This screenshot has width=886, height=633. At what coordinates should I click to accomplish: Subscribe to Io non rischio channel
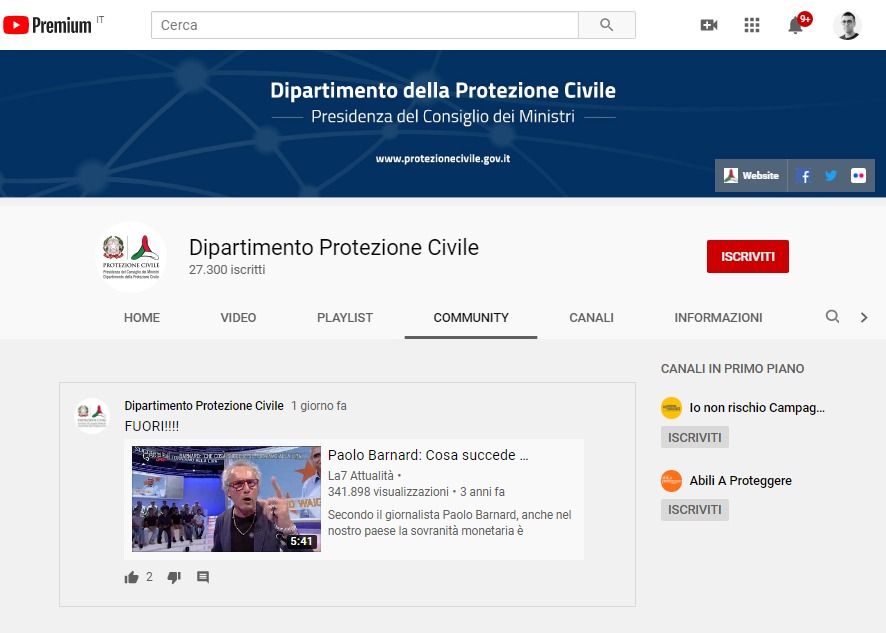point(694,437)
